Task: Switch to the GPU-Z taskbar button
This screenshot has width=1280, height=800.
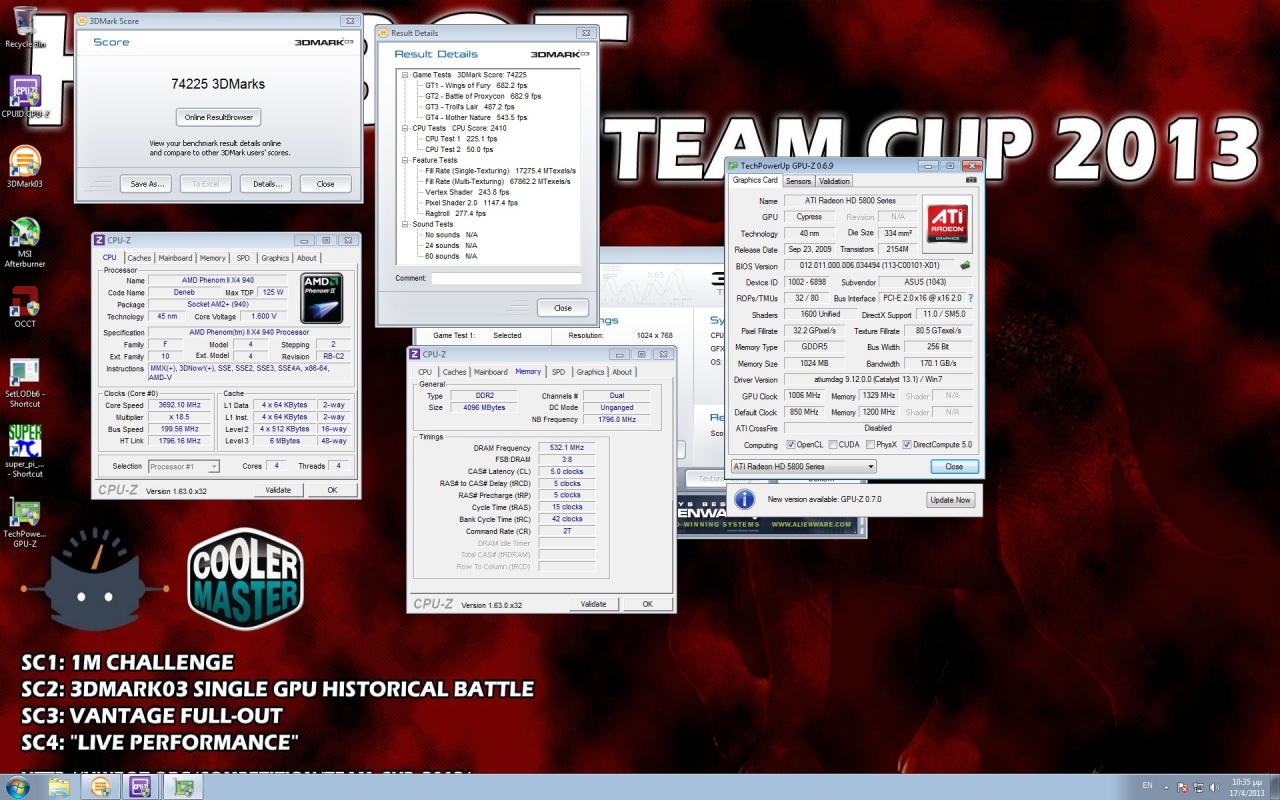Action: pyautogui.click(x=183, y=787)
